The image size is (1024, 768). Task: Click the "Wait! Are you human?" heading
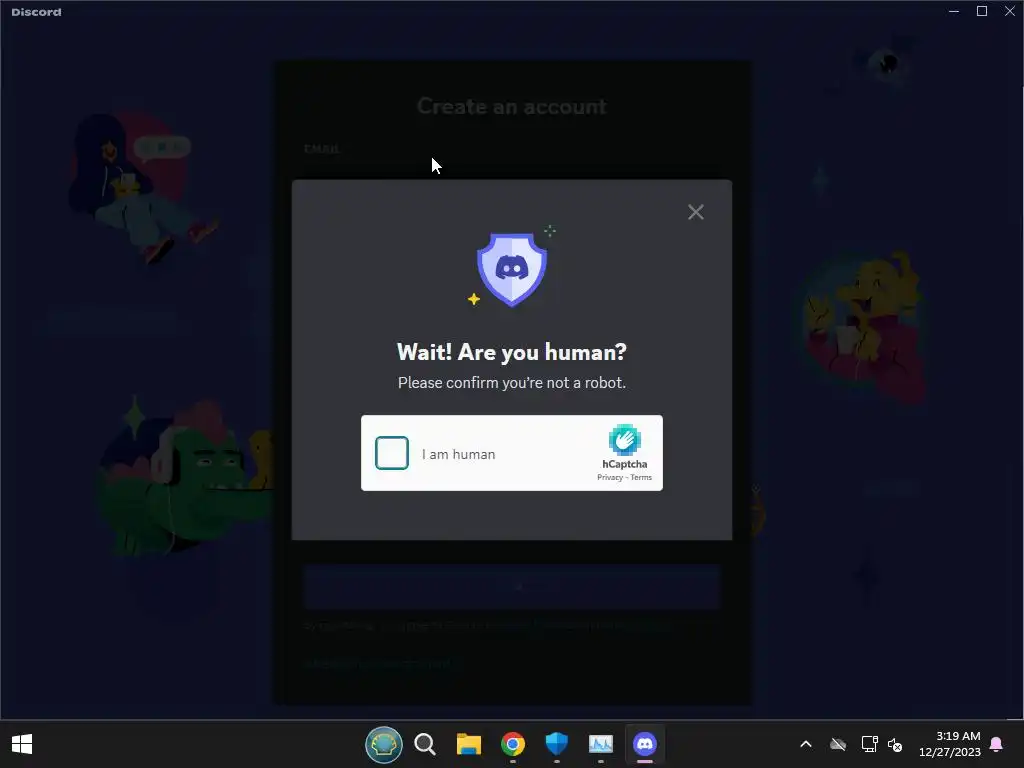coord(512,352)
